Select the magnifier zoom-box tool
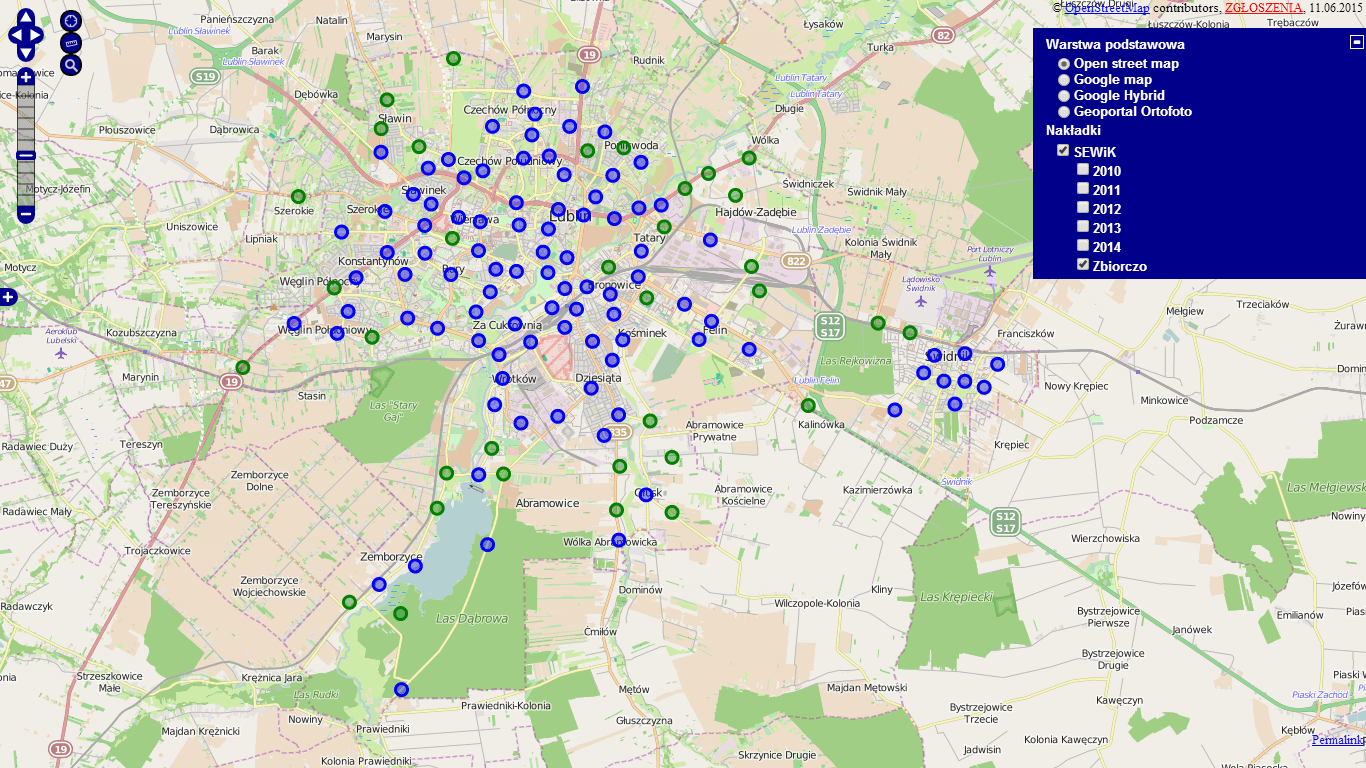 71,65
